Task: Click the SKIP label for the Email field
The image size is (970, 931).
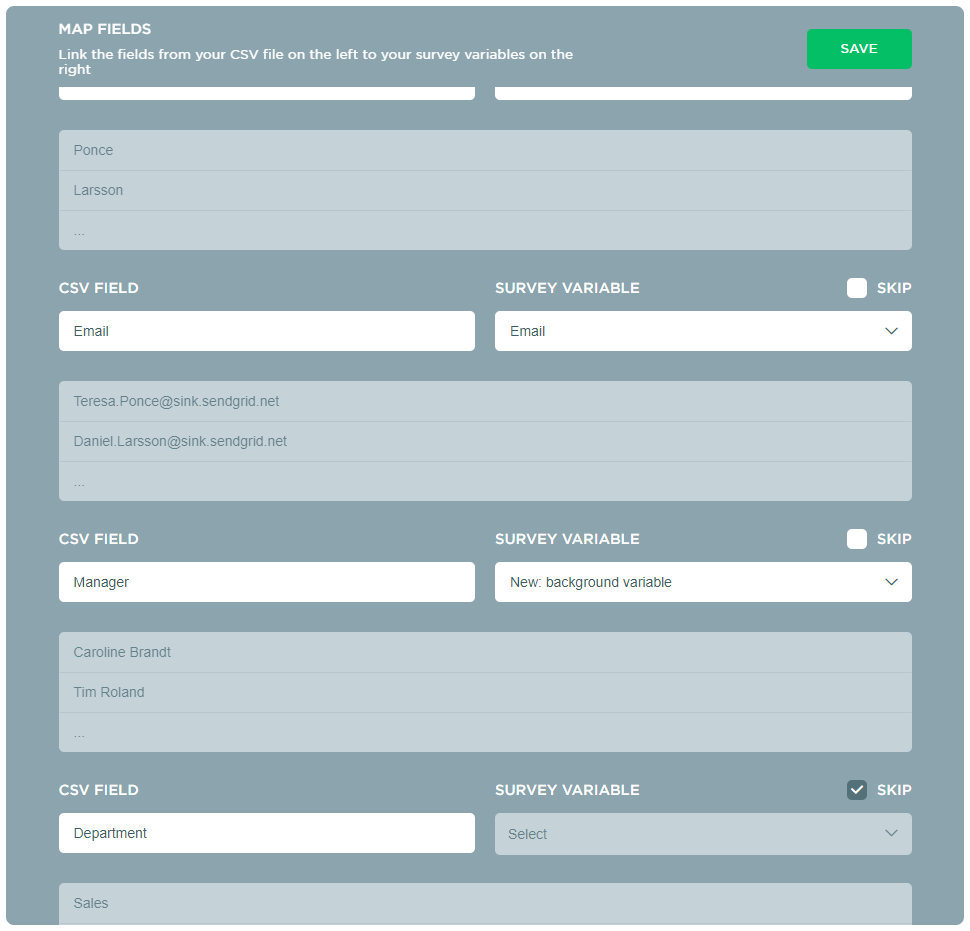Action: click(x=894, y=288)
